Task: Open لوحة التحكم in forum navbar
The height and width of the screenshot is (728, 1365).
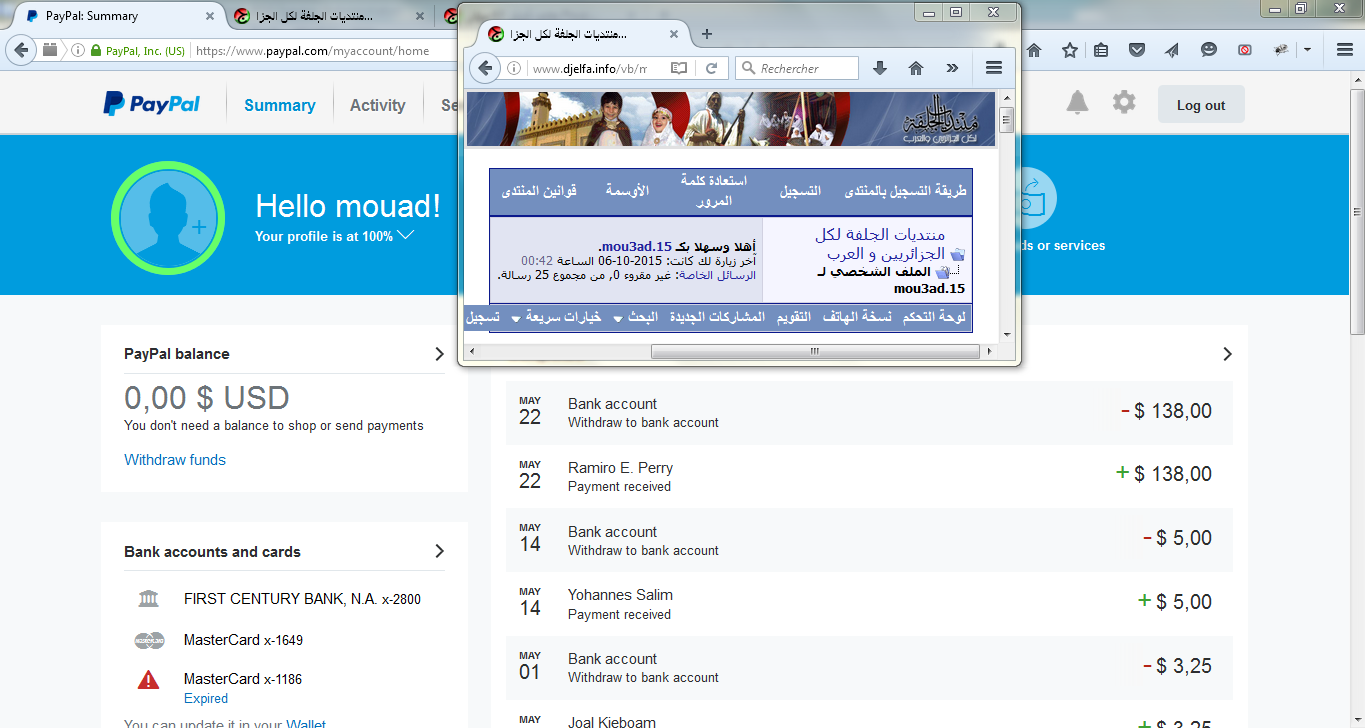Action: pyautogui.click(x=934, y=317)
